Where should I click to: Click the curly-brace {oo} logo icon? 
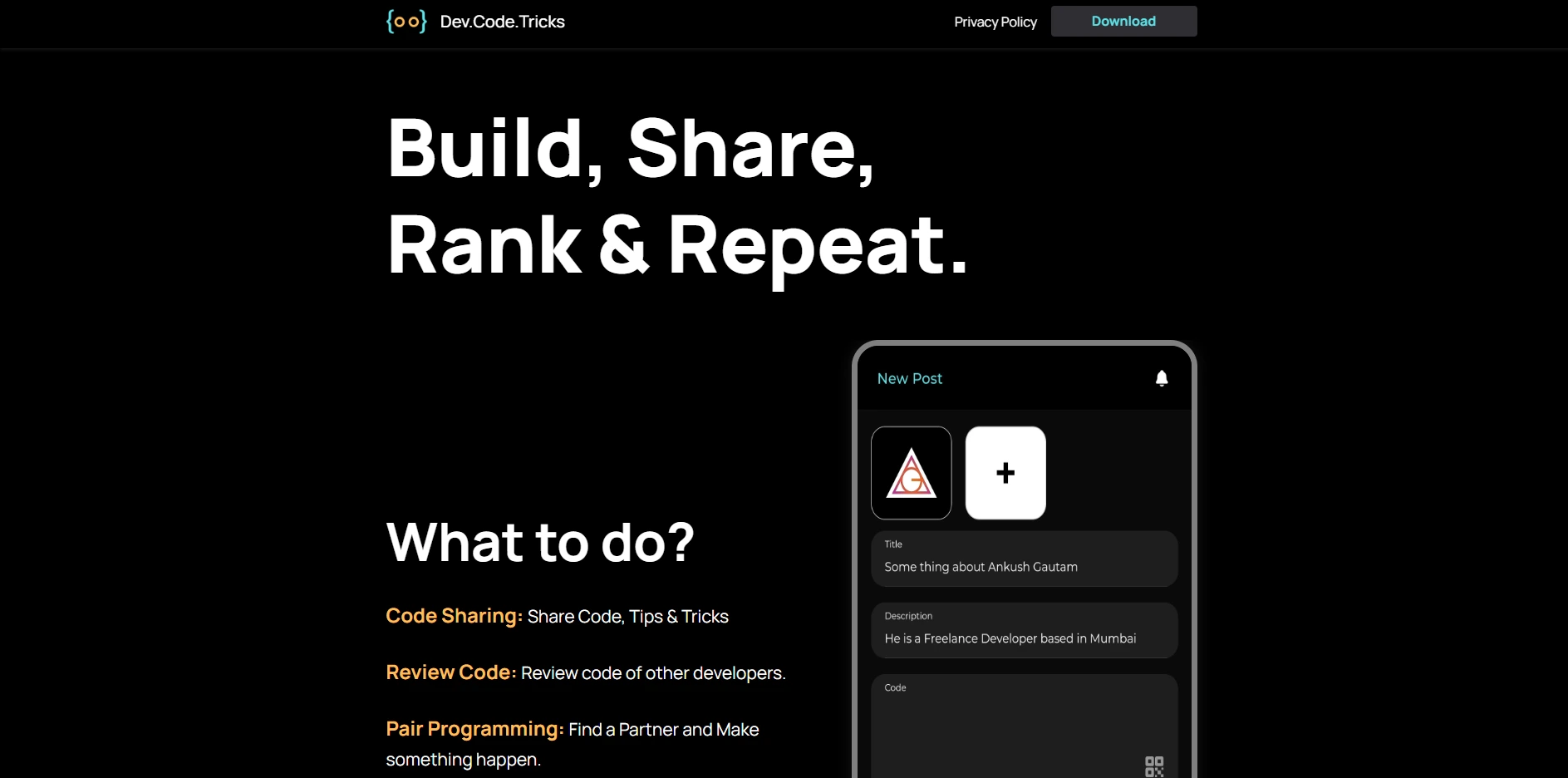[406, 22]
